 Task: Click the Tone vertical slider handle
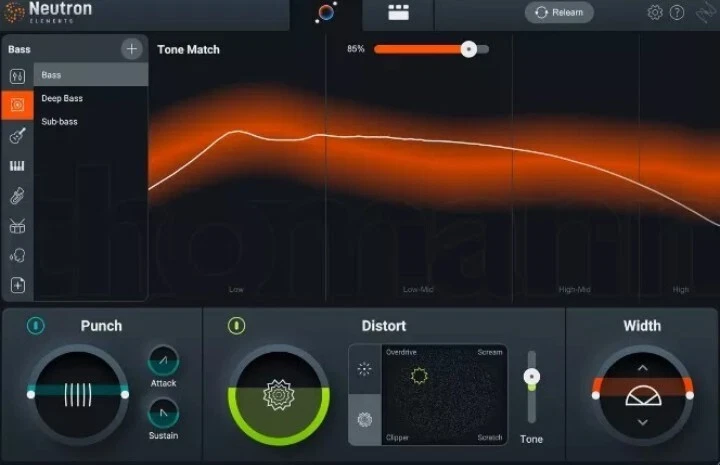tap(532, 377)
